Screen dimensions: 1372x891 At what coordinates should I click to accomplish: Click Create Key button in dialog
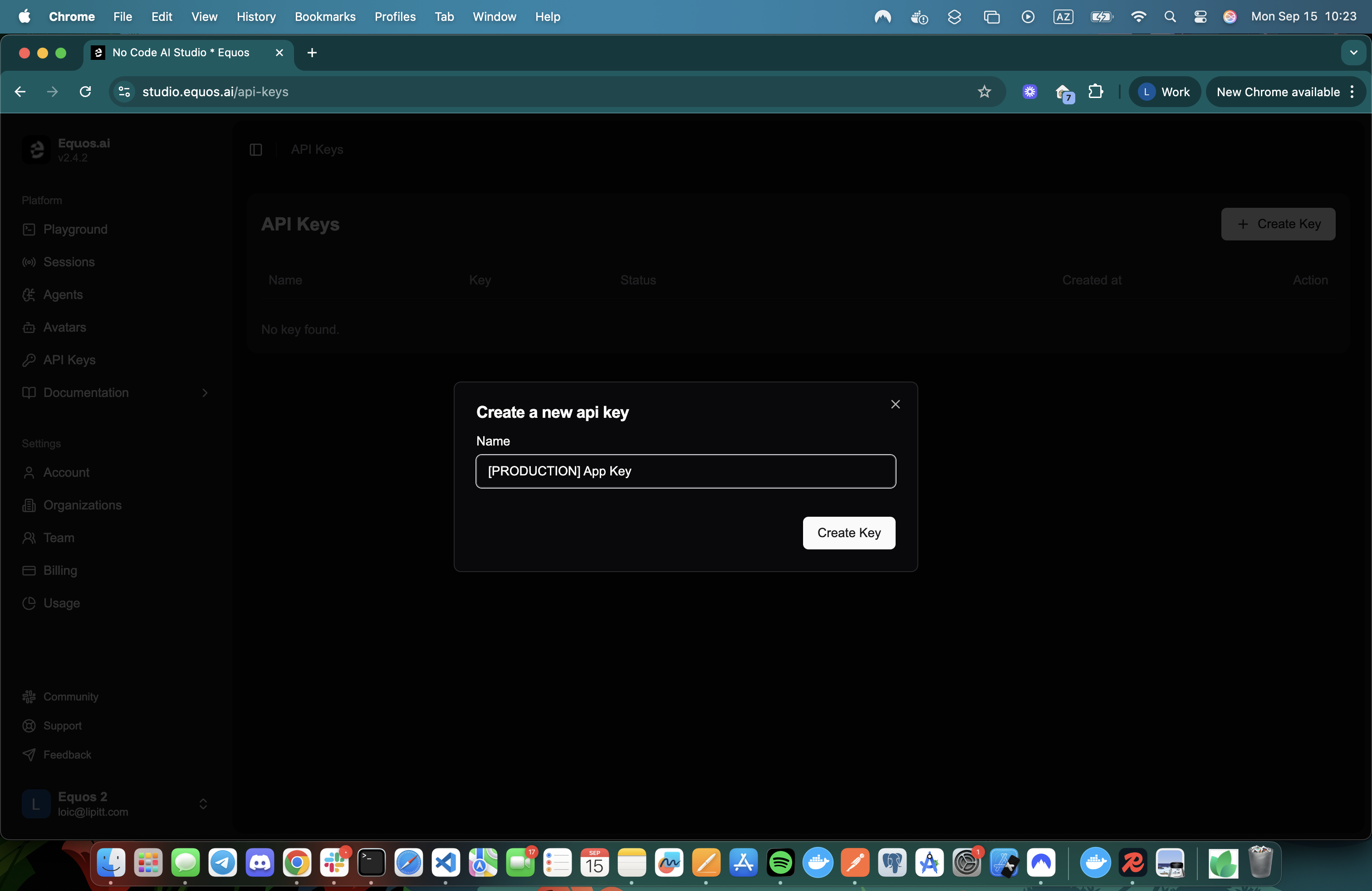point(848,533)
